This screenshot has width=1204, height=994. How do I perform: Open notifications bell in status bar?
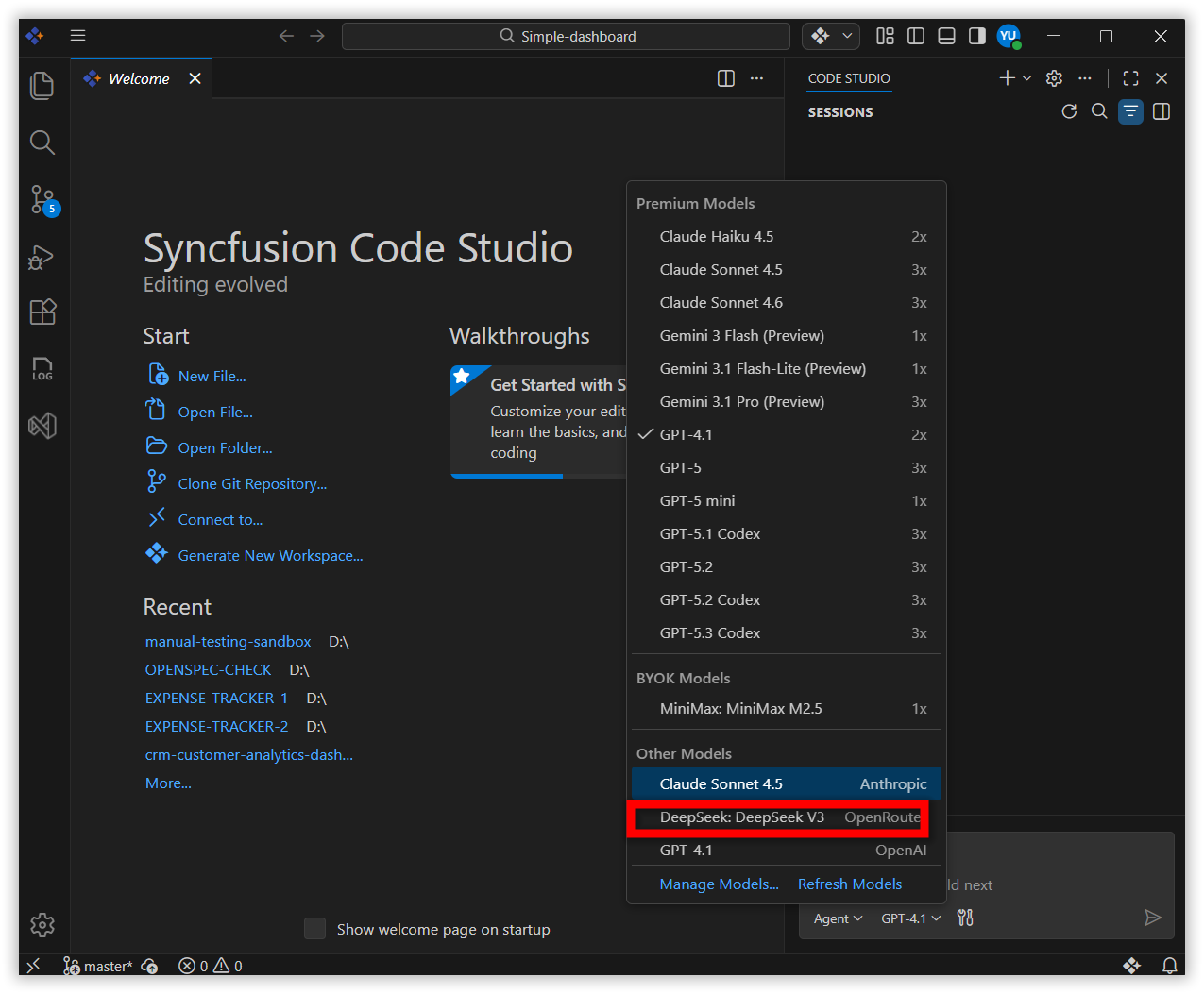[x=1169, y=966]
